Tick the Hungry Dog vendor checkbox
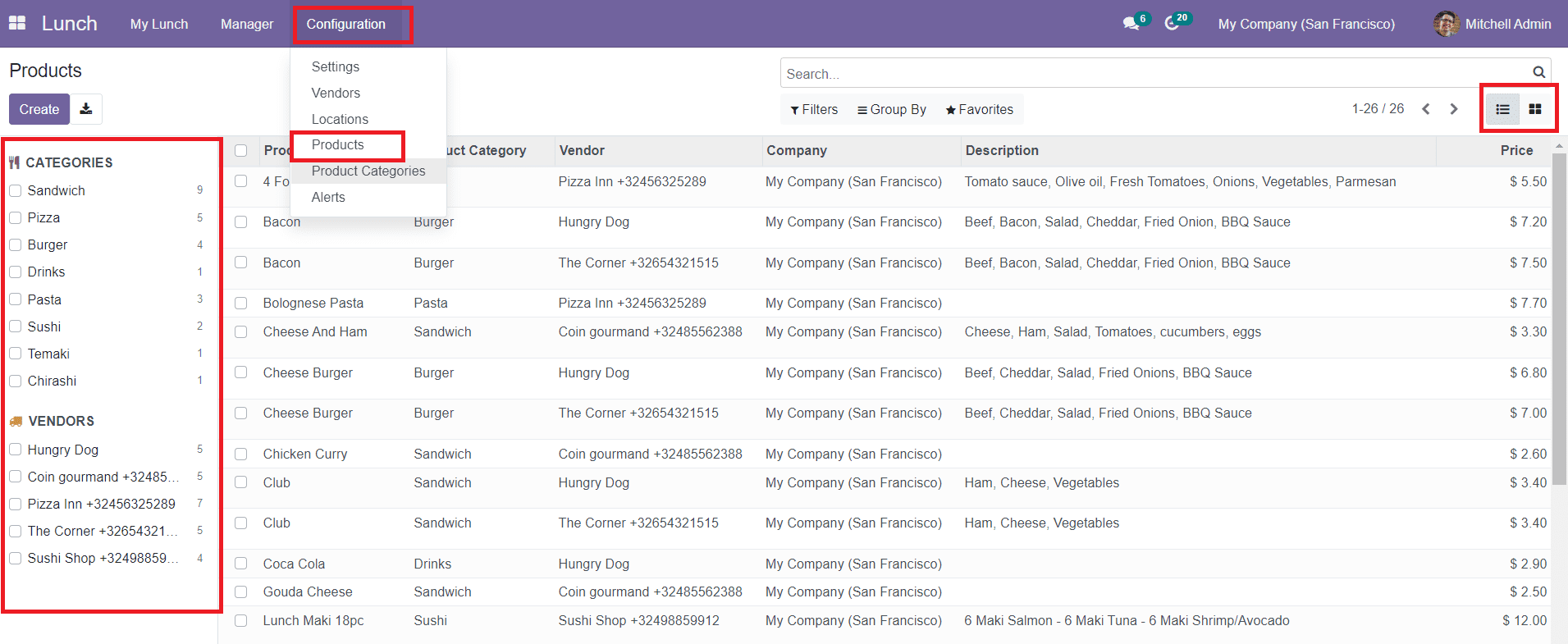 16,450
